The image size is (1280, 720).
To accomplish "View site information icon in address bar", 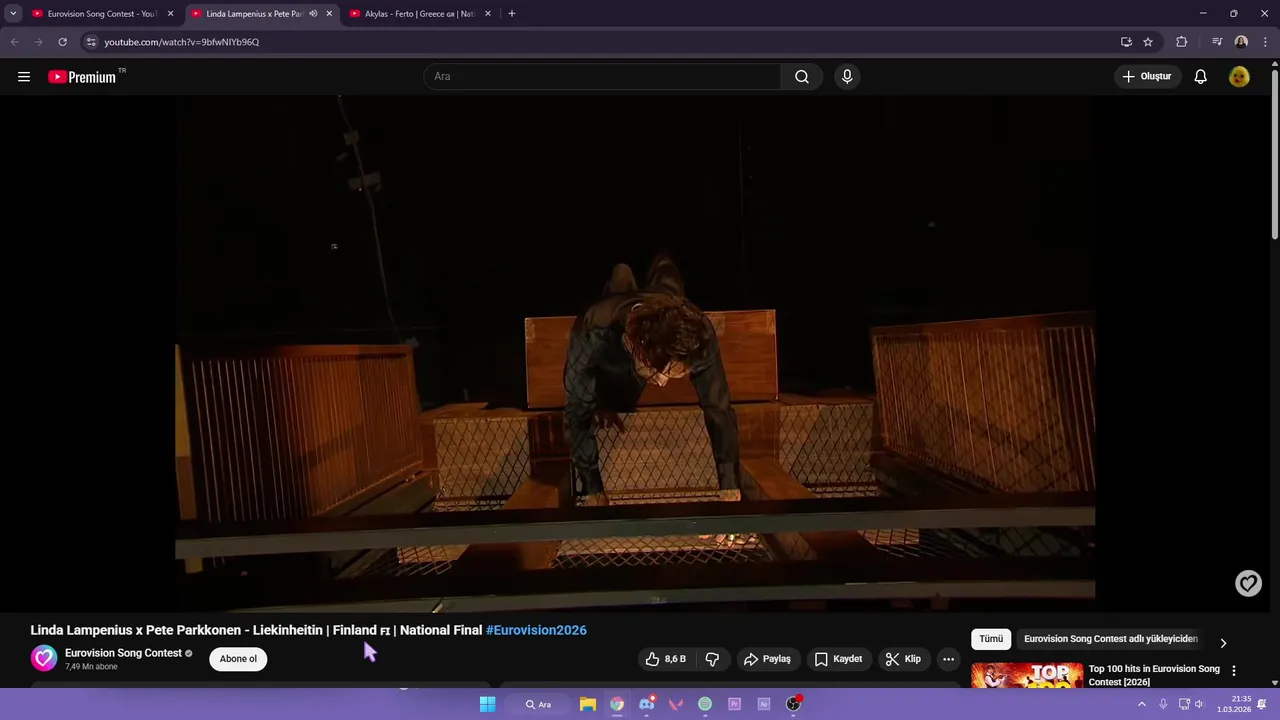I will click(91, 42).
